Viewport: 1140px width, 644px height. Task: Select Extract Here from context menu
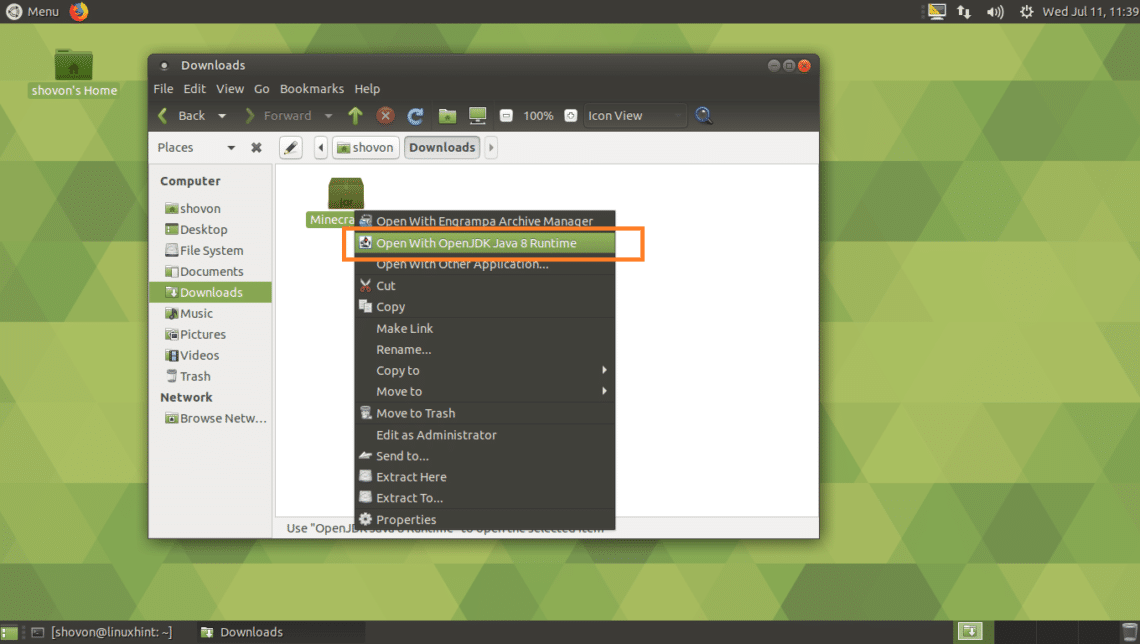(411, 477)
